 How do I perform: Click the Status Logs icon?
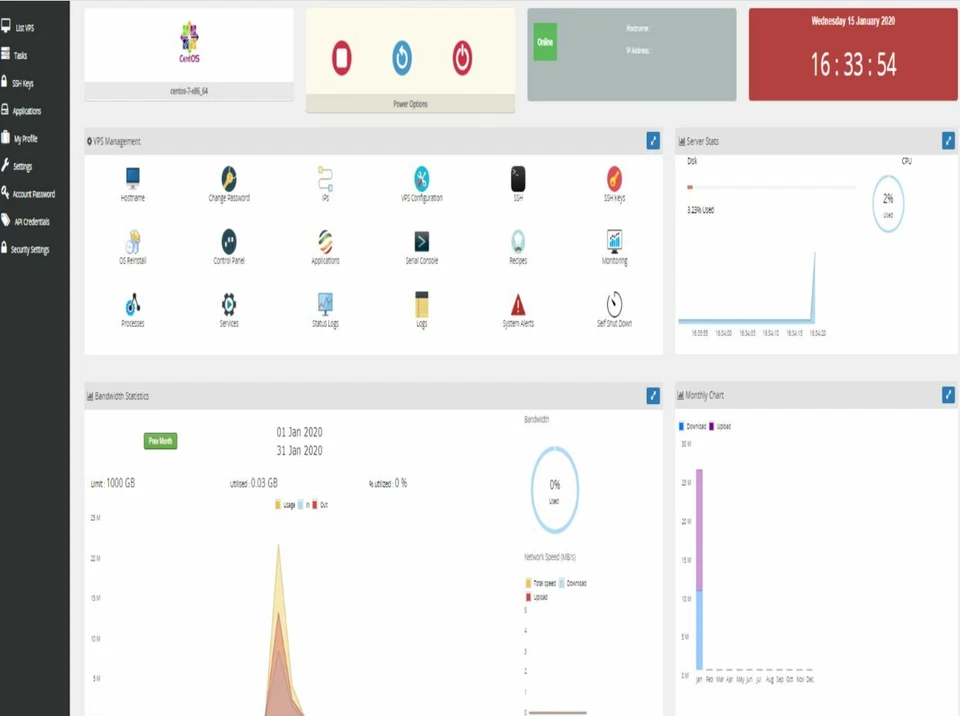(324, 304)
